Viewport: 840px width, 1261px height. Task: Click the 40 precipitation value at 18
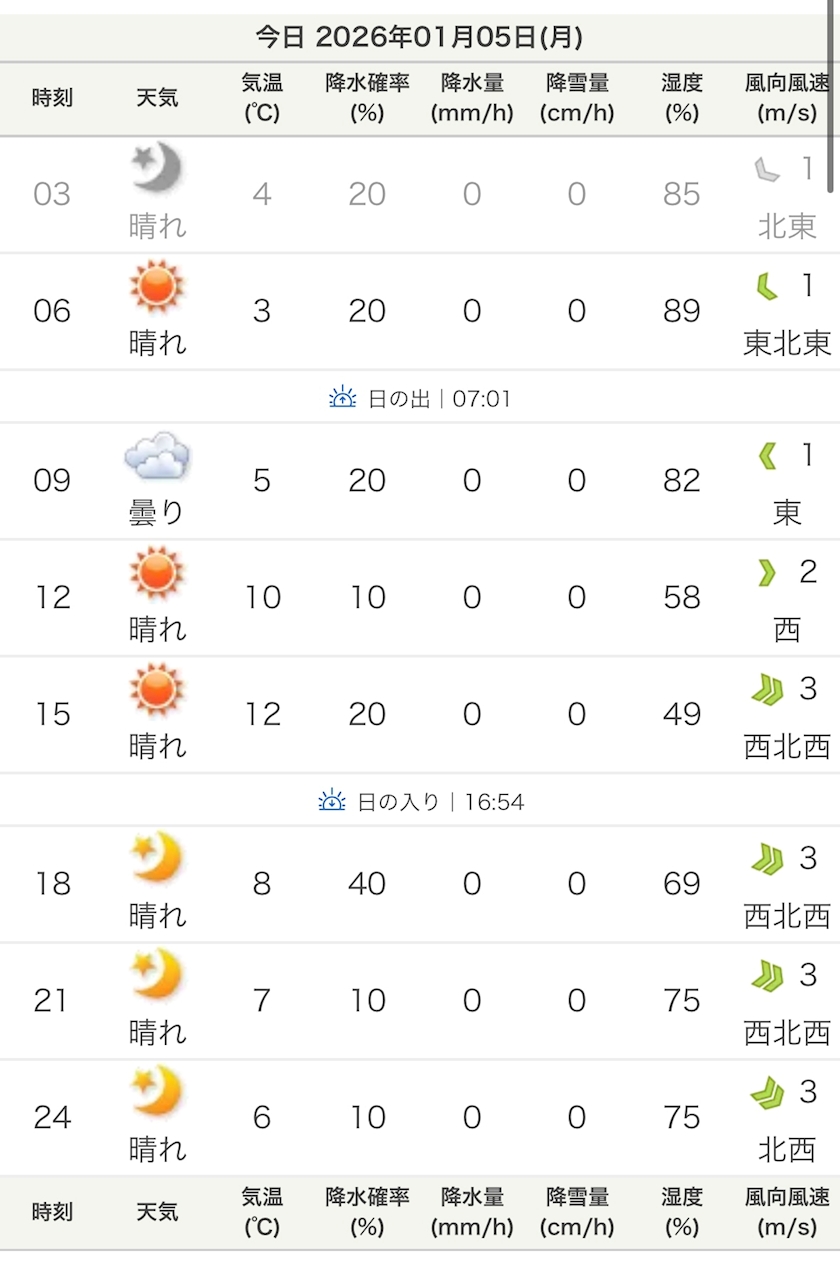[x=367, y=884]
